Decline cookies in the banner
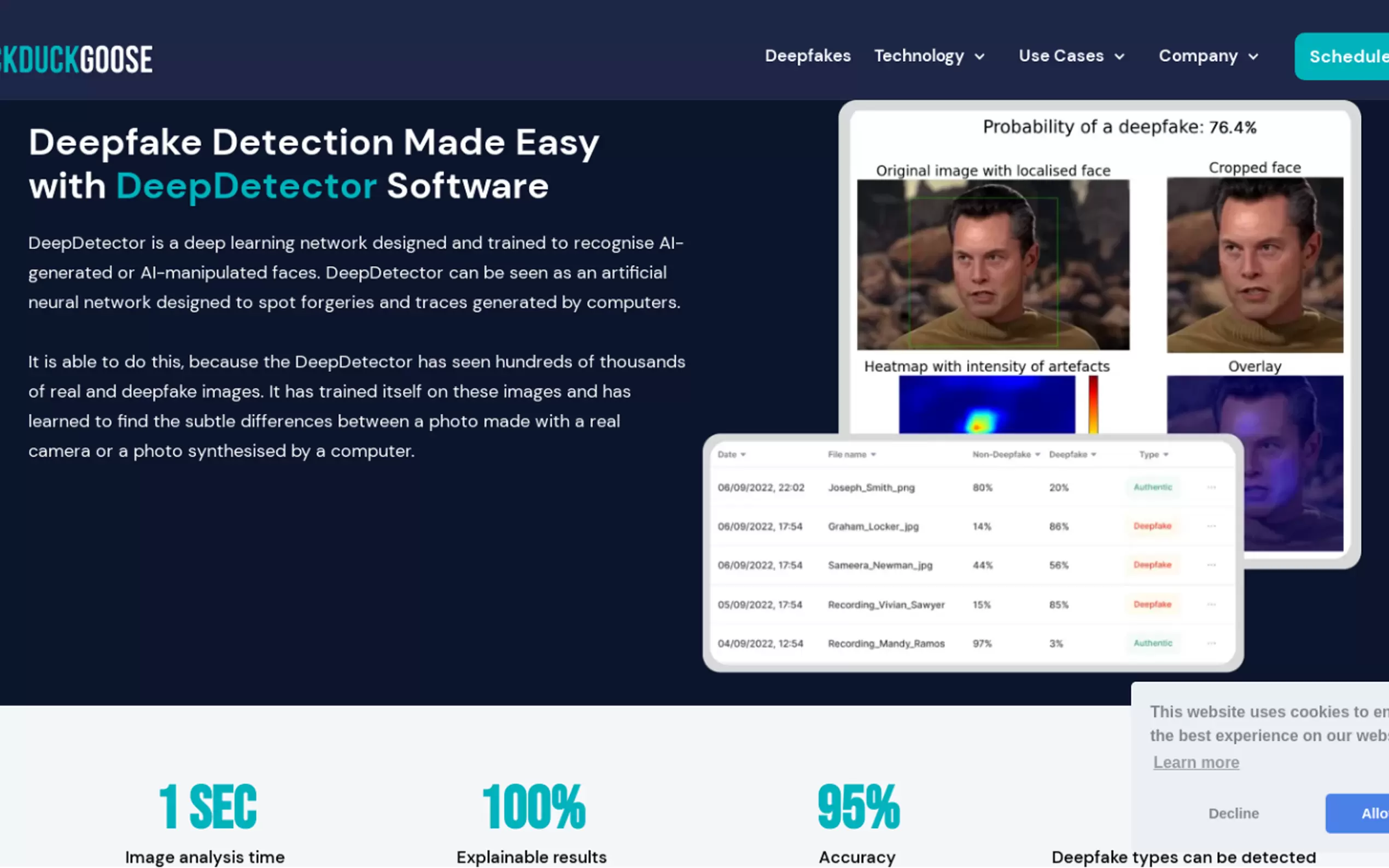 1233,813
